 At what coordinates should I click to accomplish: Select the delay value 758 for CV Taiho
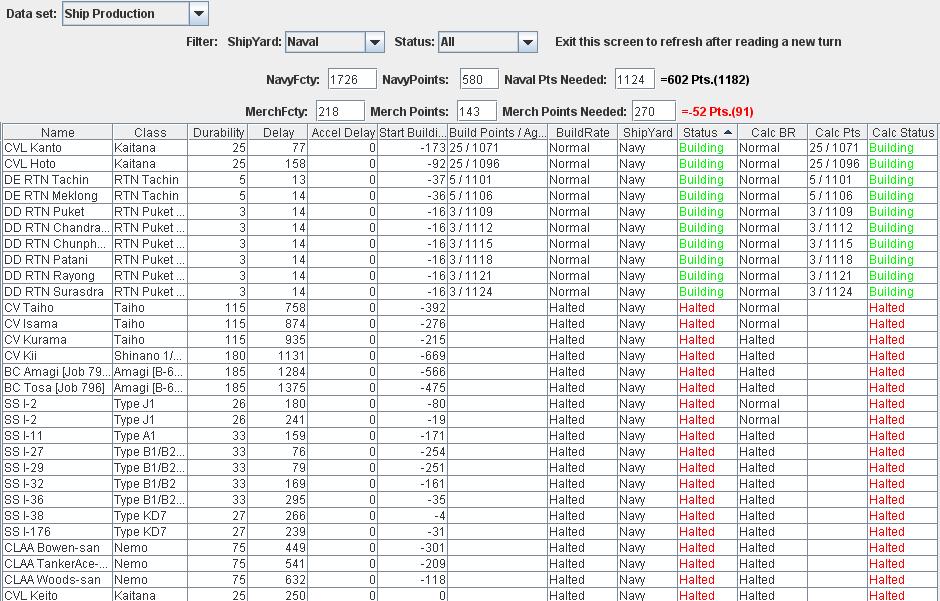(278, 308)
